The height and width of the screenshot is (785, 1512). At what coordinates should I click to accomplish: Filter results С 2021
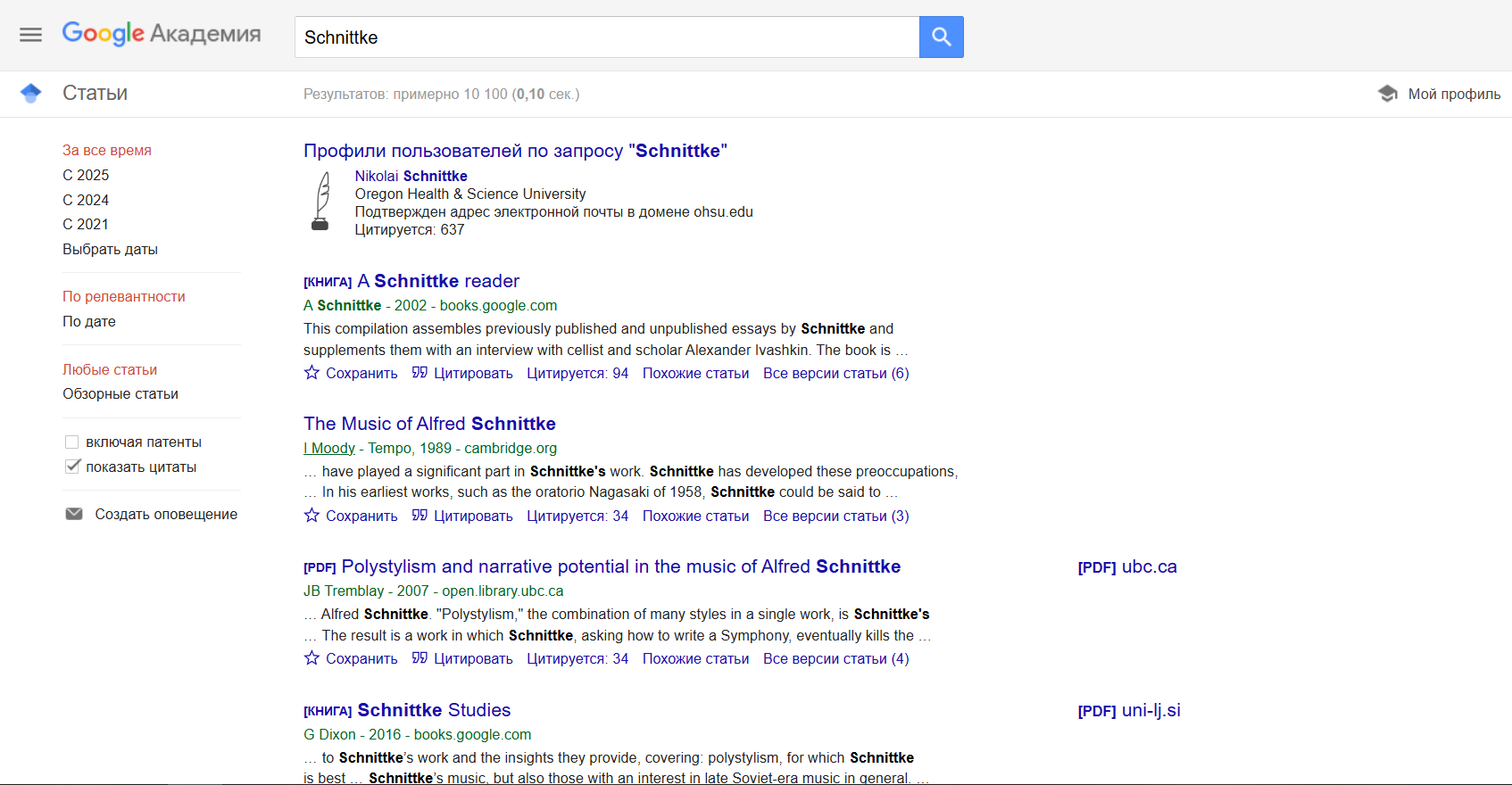pyautogui.click(x=86, y=224)
